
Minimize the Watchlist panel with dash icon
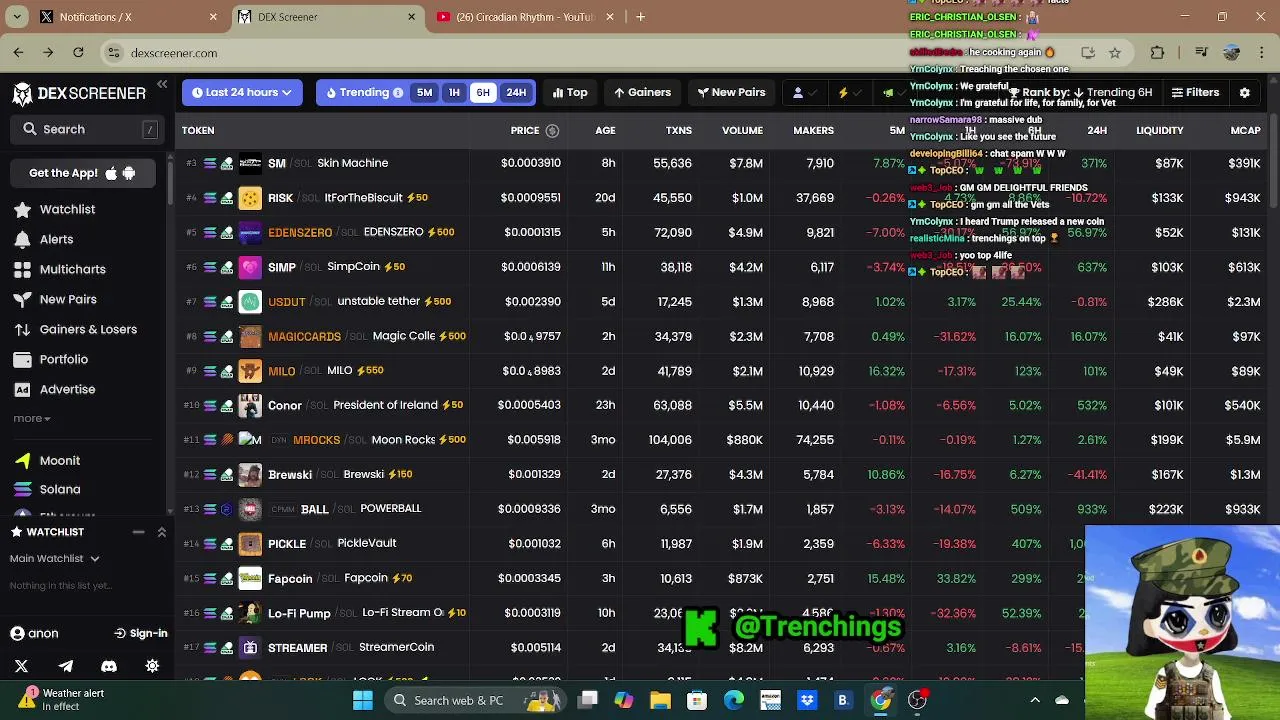click(139, 532)
